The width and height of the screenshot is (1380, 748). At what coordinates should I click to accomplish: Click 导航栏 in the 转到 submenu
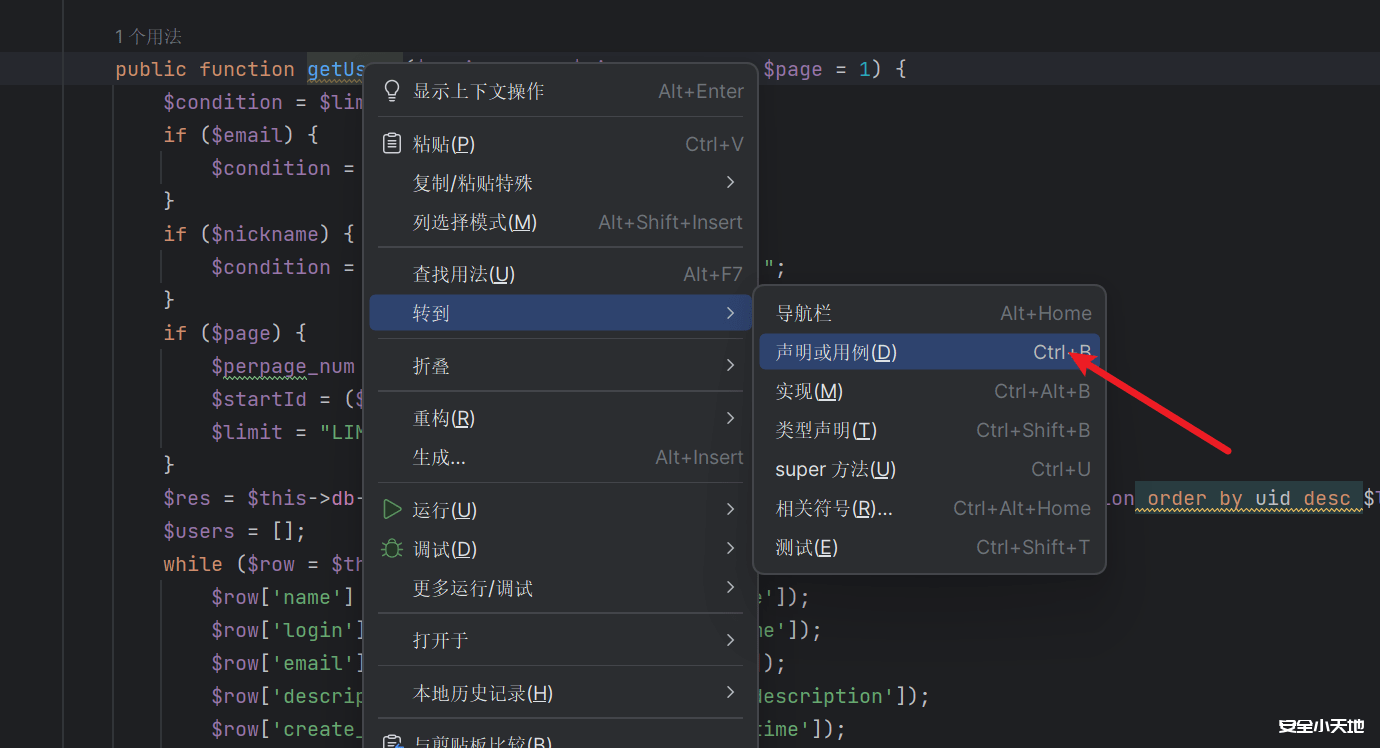coord(805,312)
